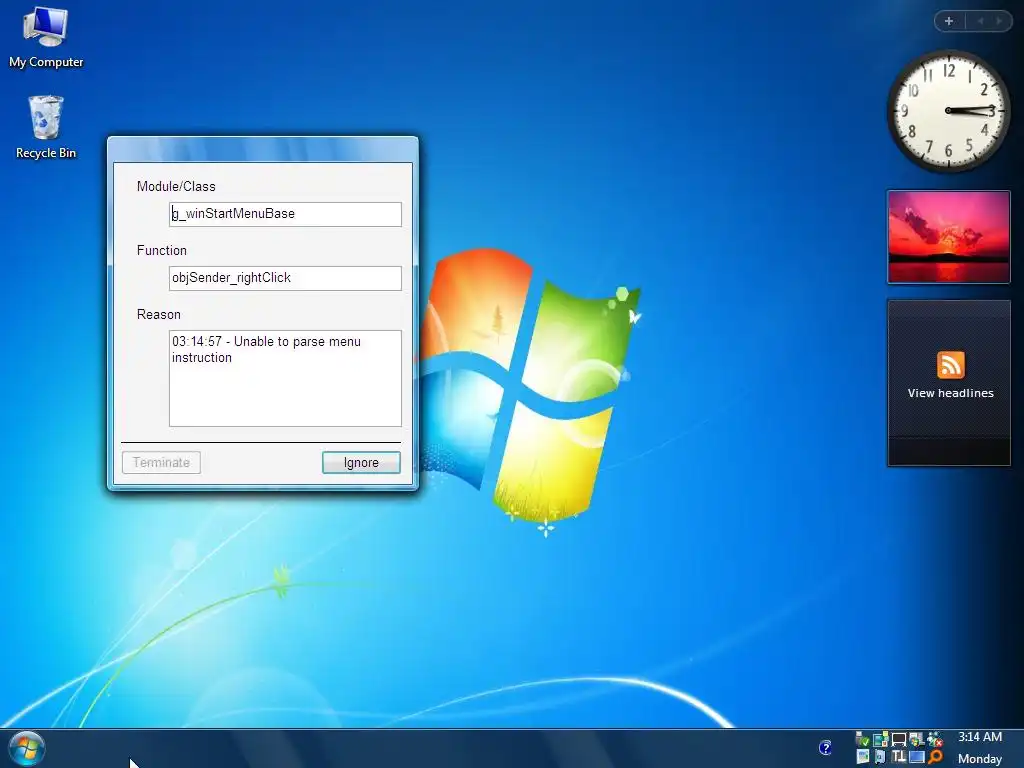Click the Module/Class label
The image size is (1024, 768).
coord(176,187)
